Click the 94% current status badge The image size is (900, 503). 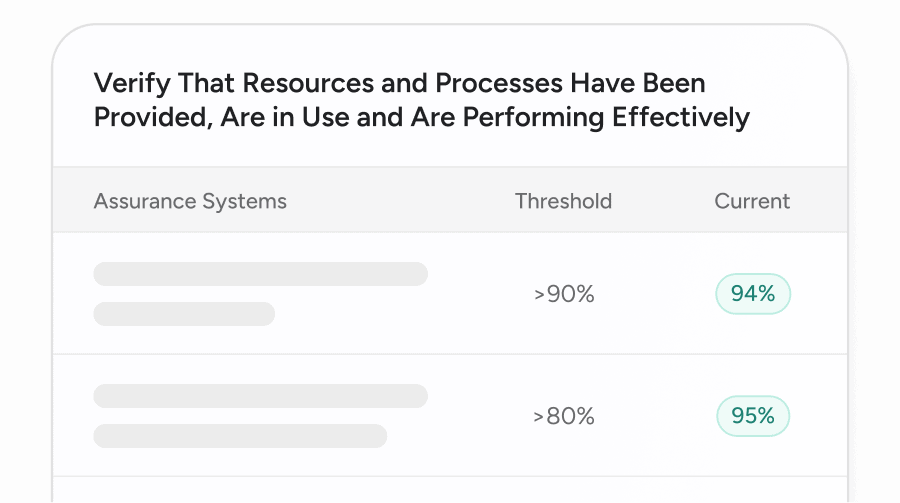point(753,294)
